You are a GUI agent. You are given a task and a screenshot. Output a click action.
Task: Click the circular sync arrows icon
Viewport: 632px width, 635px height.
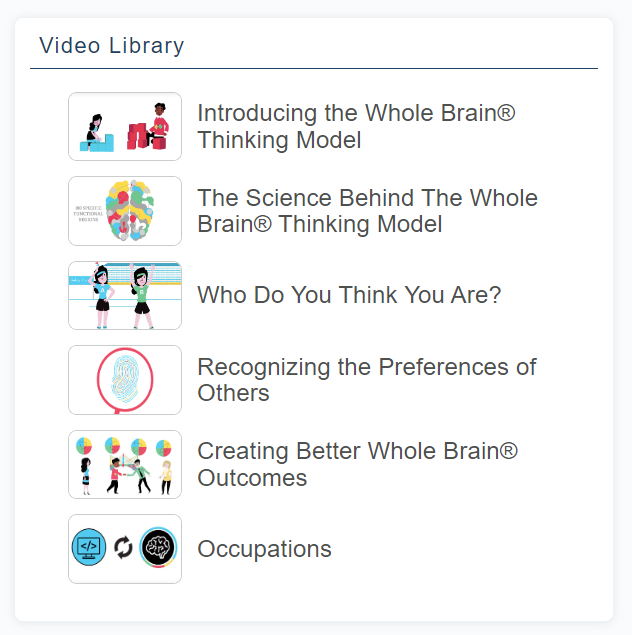click(124, 547)
